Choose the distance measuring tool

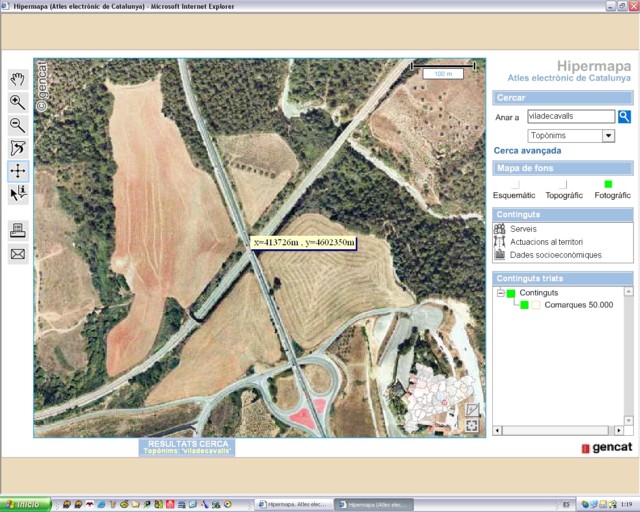pyautogui.click(x=18, y=148)
